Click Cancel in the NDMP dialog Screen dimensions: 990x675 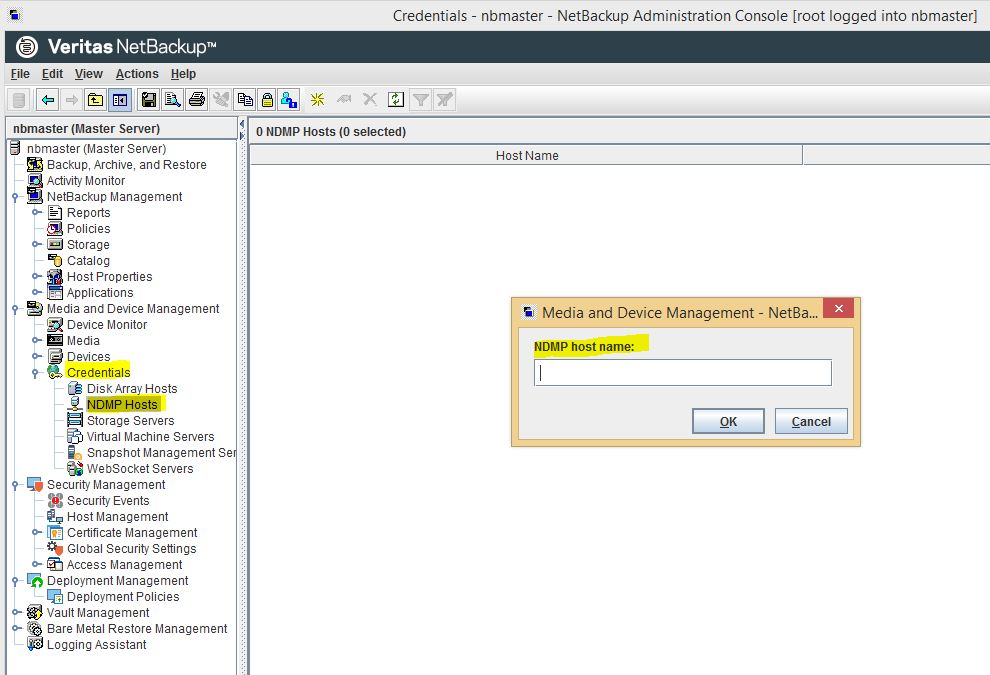811,421
